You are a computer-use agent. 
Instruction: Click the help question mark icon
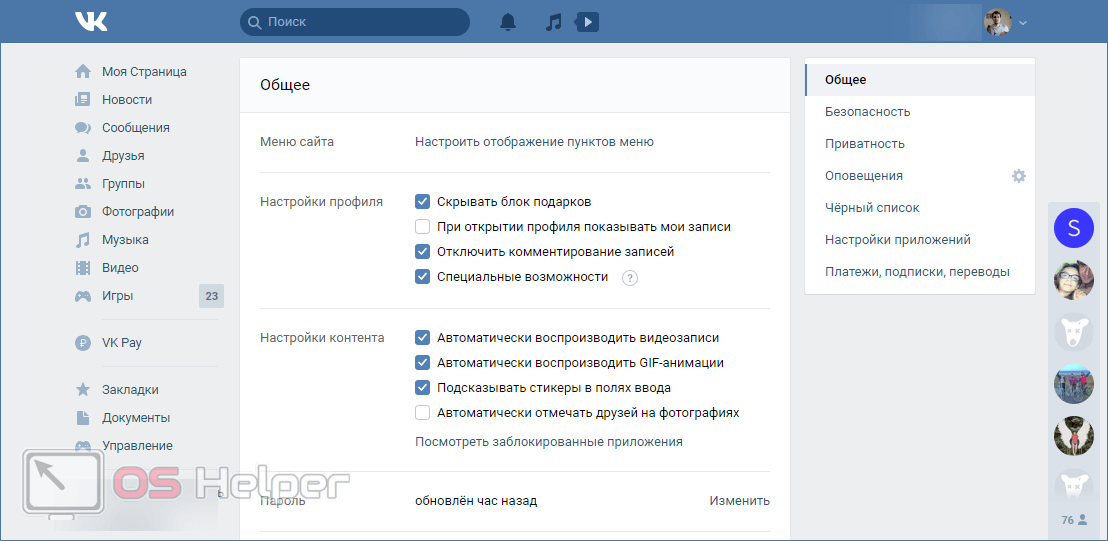(629, 278)
